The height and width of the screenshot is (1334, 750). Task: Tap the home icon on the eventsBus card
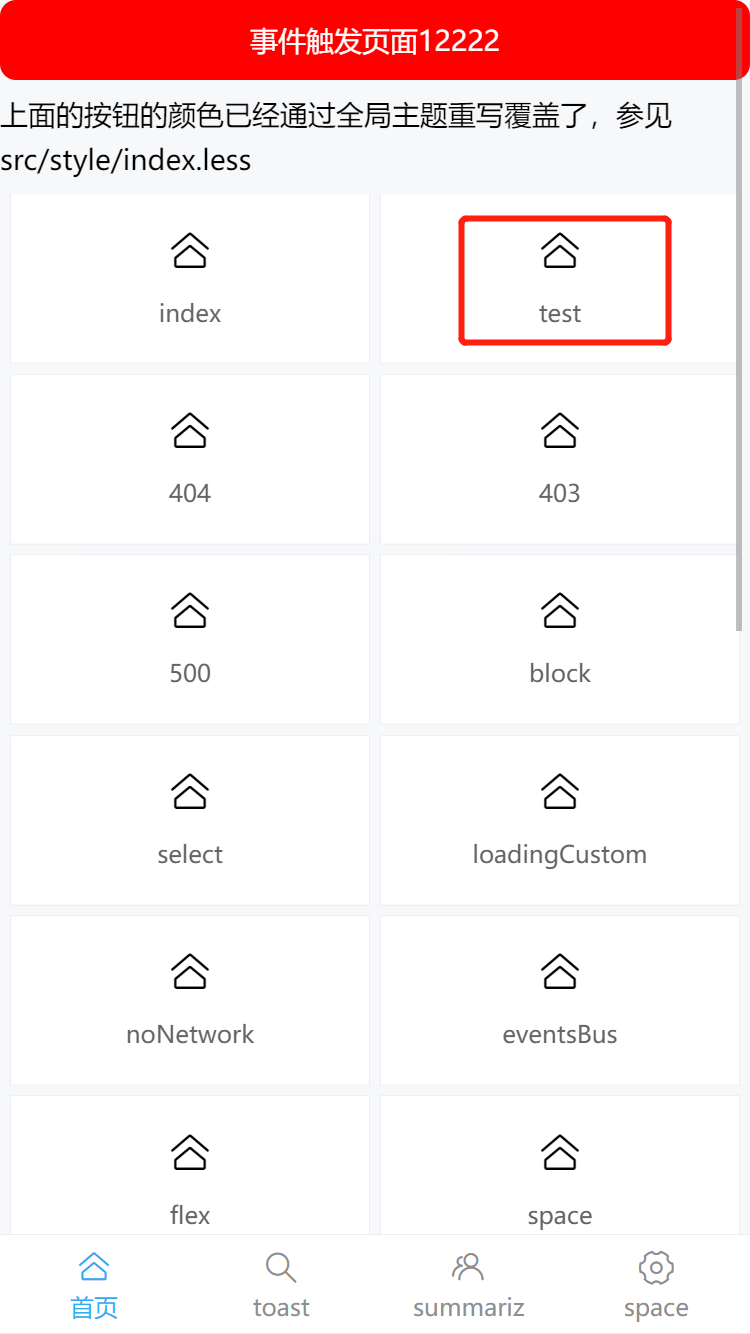tap(559, 970)
